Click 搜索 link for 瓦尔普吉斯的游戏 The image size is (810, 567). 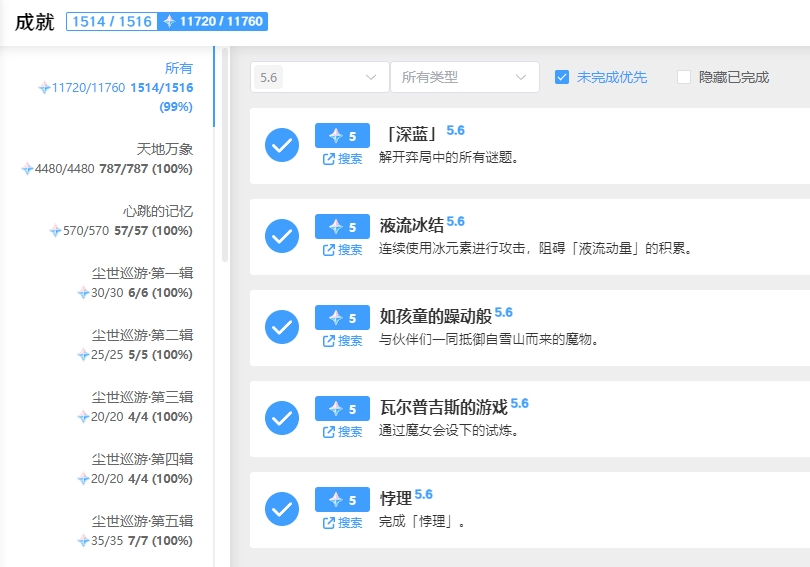point(342,431)
